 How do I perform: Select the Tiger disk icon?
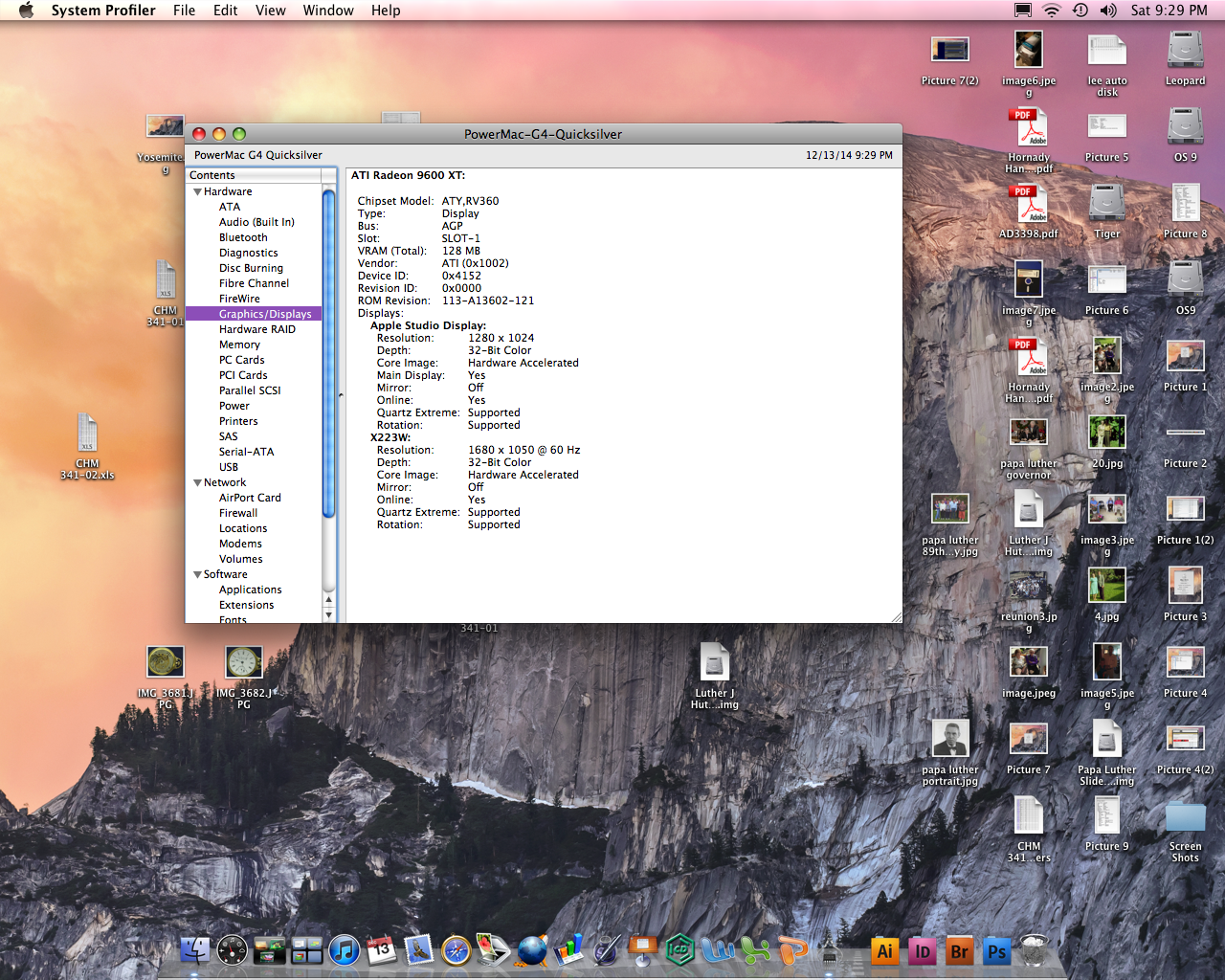(1107, 203)
